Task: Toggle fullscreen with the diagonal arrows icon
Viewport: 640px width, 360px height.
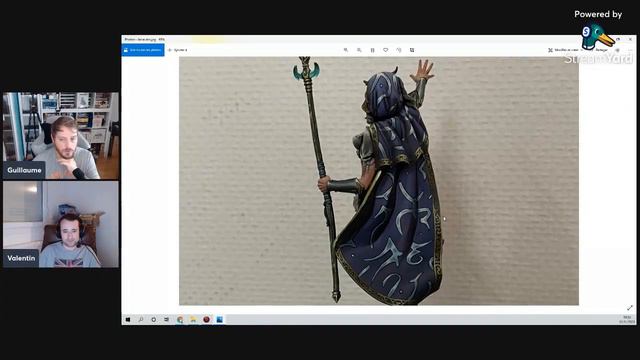Action: pos(630,307)
